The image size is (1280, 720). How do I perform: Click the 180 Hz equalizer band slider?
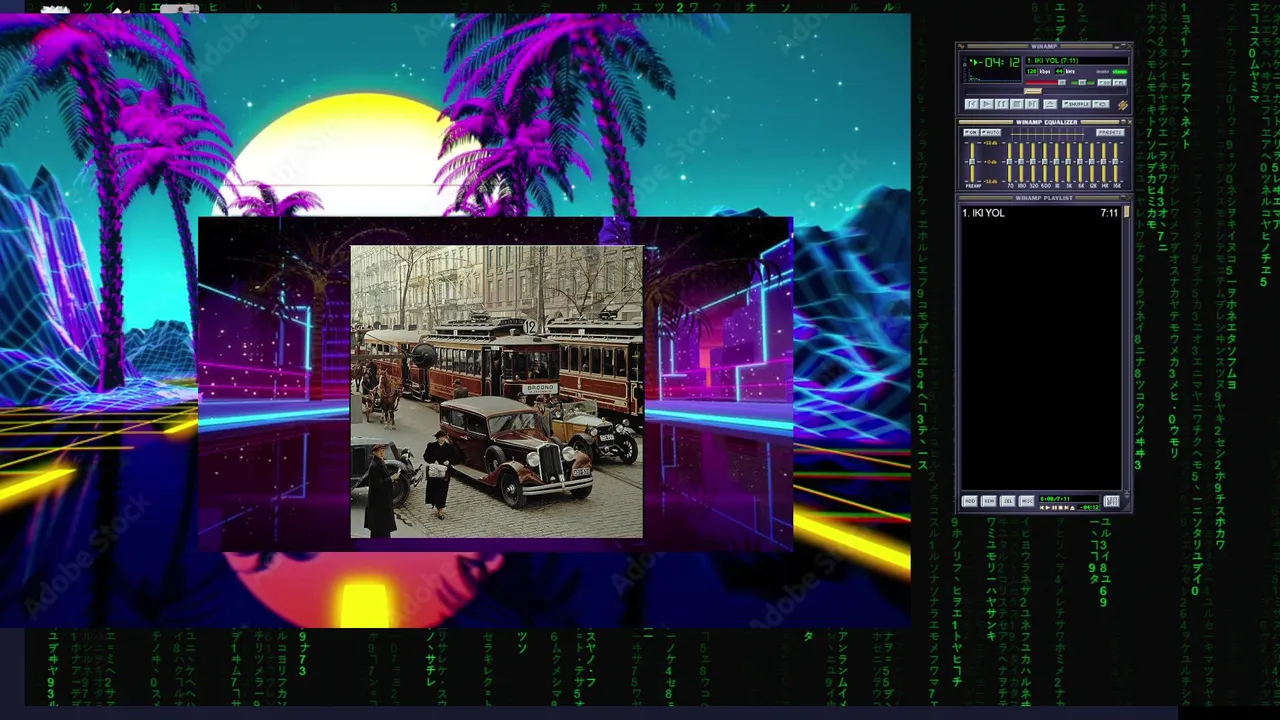pos(1021,162)
